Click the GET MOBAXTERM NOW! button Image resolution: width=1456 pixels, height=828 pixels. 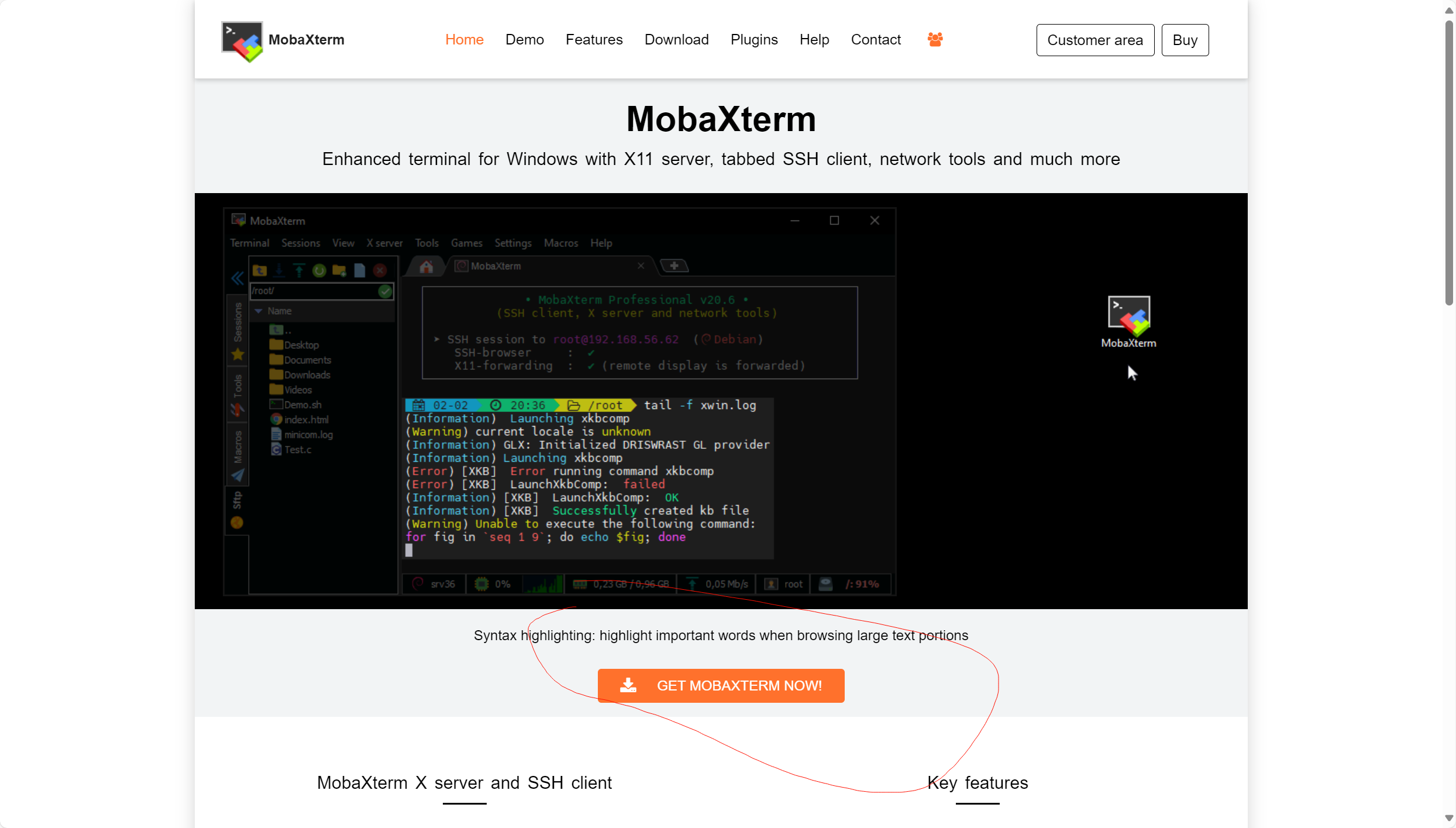pyautogui.click(x=721, y=685)
